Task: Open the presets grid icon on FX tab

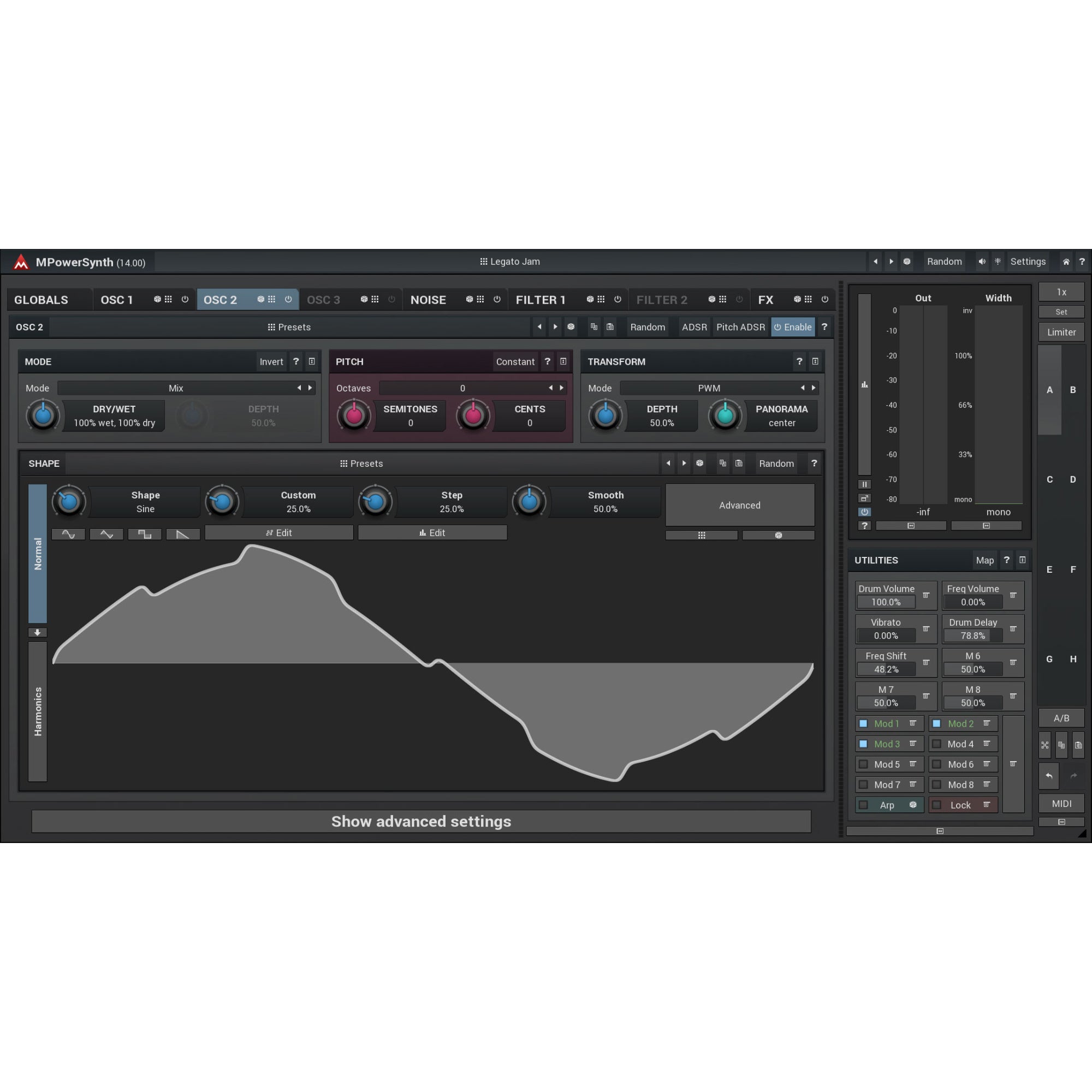Action: pos(808,300)
